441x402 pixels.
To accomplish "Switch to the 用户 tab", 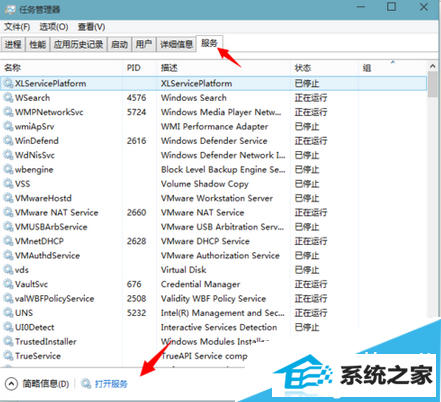I will 144,44.
